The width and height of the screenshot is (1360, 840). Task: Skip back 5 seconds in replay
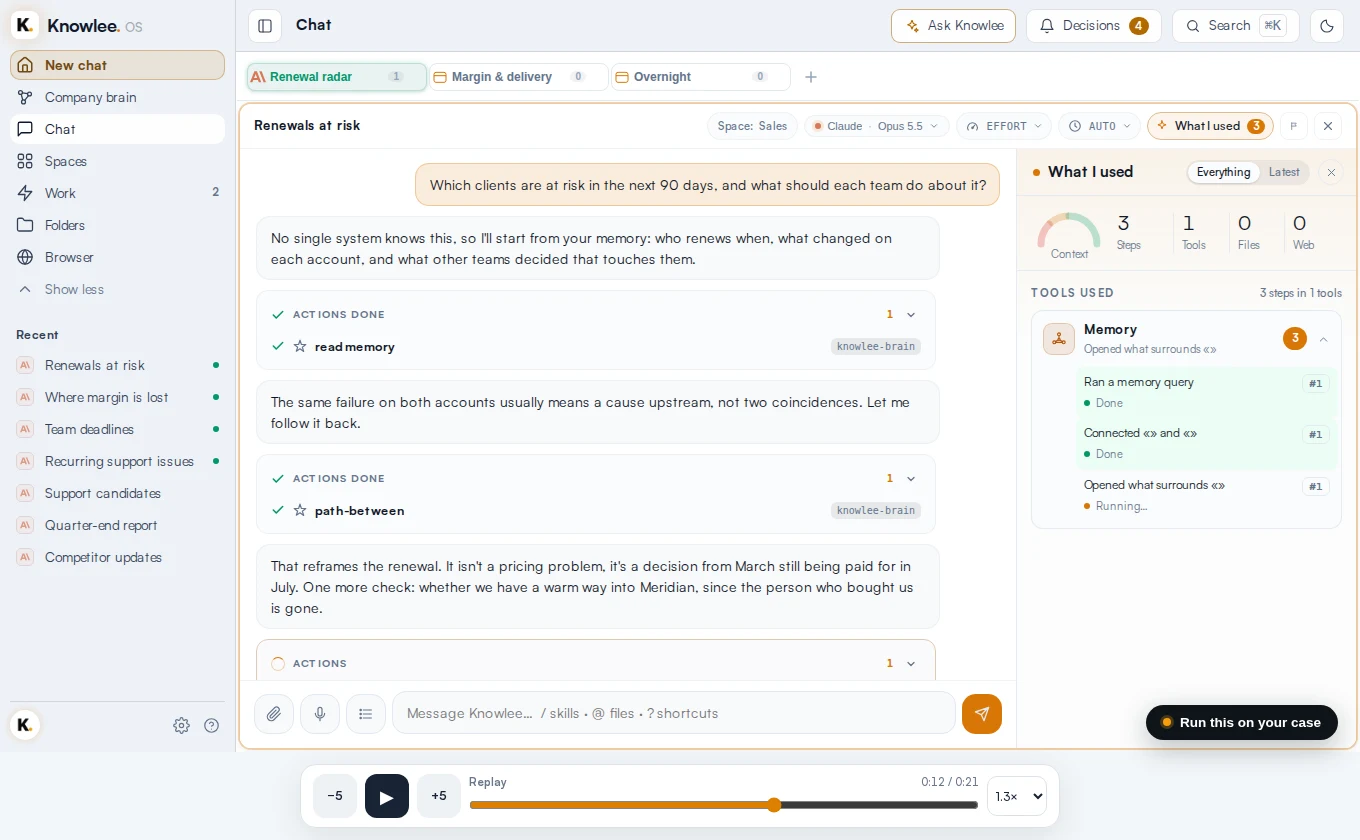(x=335, y=796)
